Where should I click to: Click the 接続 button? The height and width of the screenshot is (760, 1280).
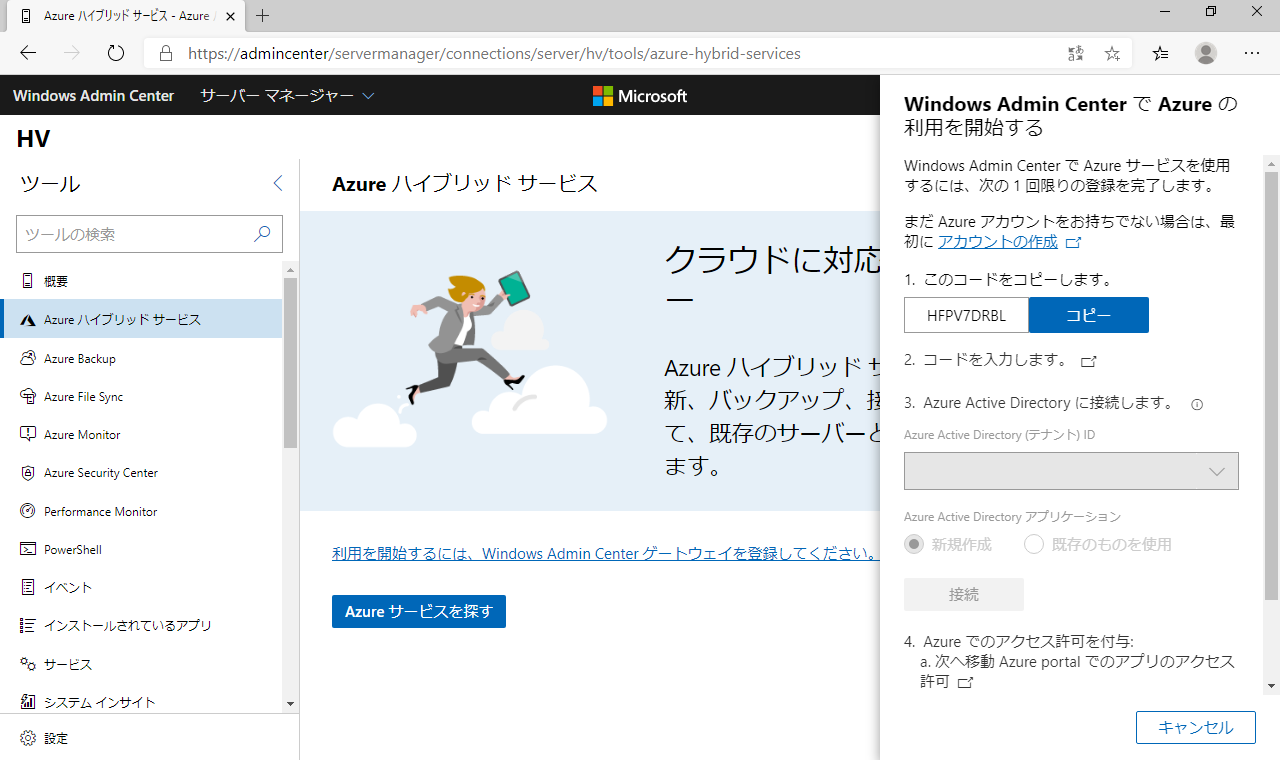tap(964, 594)
